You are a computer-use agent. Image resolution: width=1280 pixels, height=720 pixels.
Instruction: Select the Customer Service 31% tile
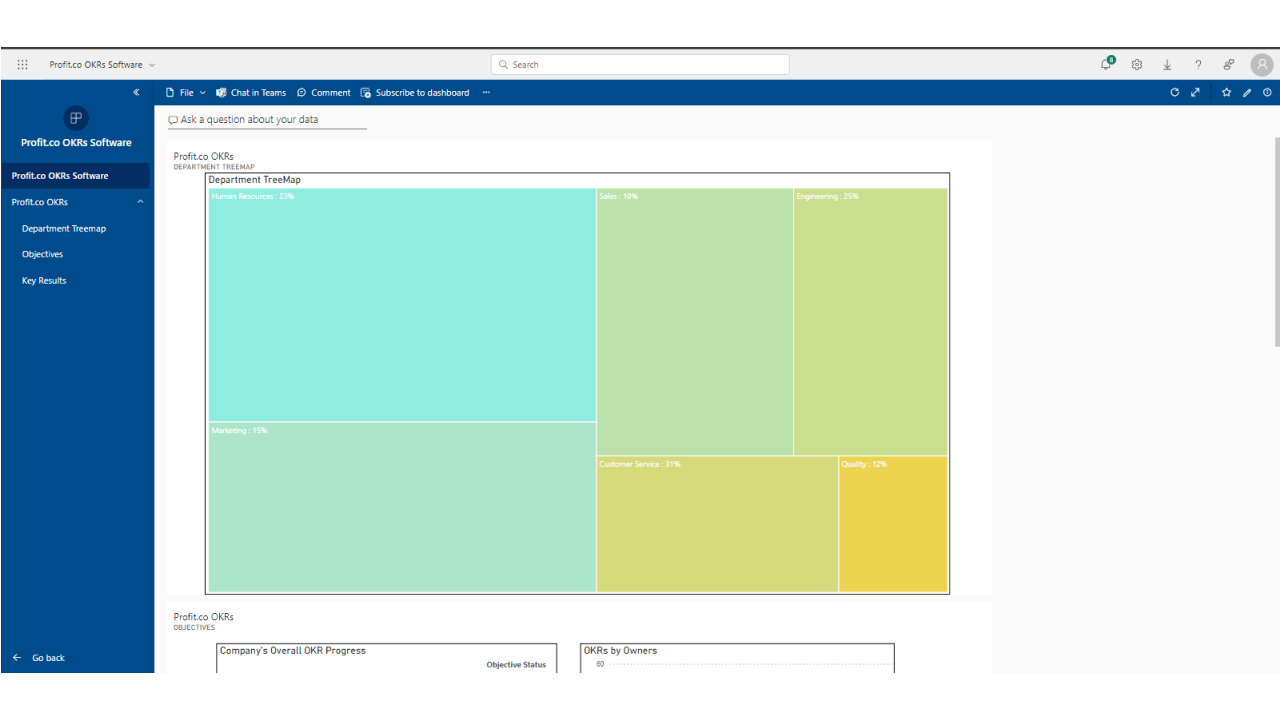click(717, 524)
